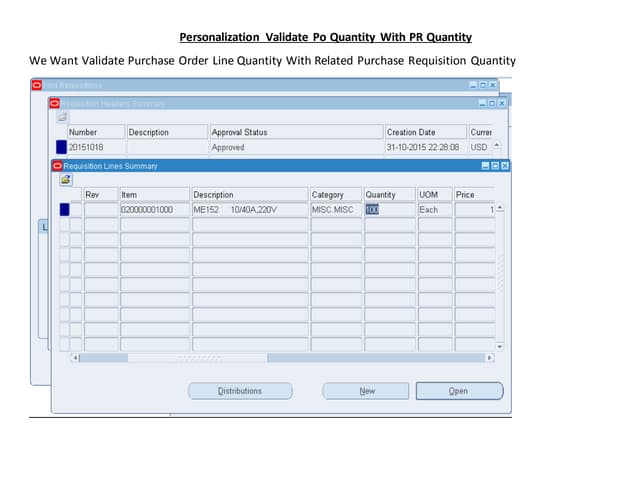640x495 pixels.
Task: Open the Distributions for the line
Action: (x=240, y=391)
